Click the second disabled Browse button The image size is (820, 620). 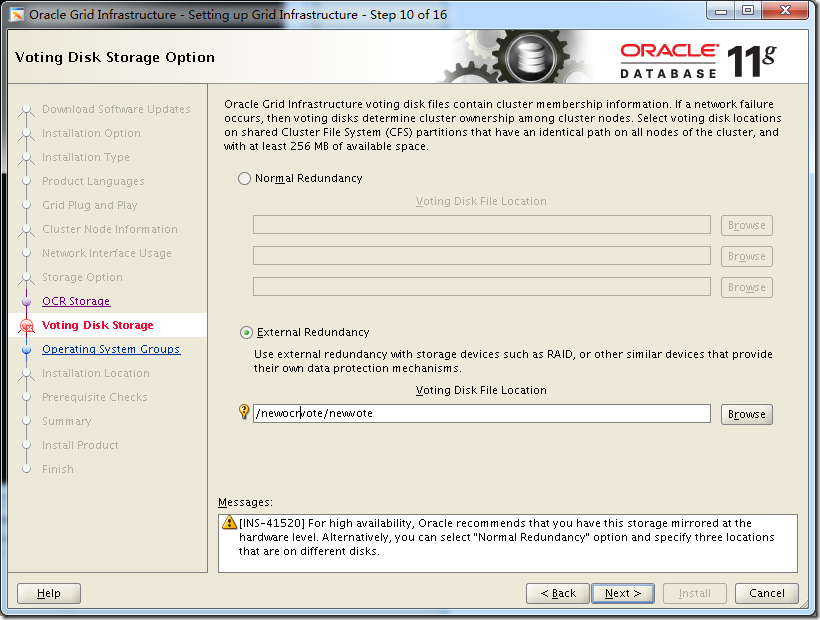tap(746, 256)
